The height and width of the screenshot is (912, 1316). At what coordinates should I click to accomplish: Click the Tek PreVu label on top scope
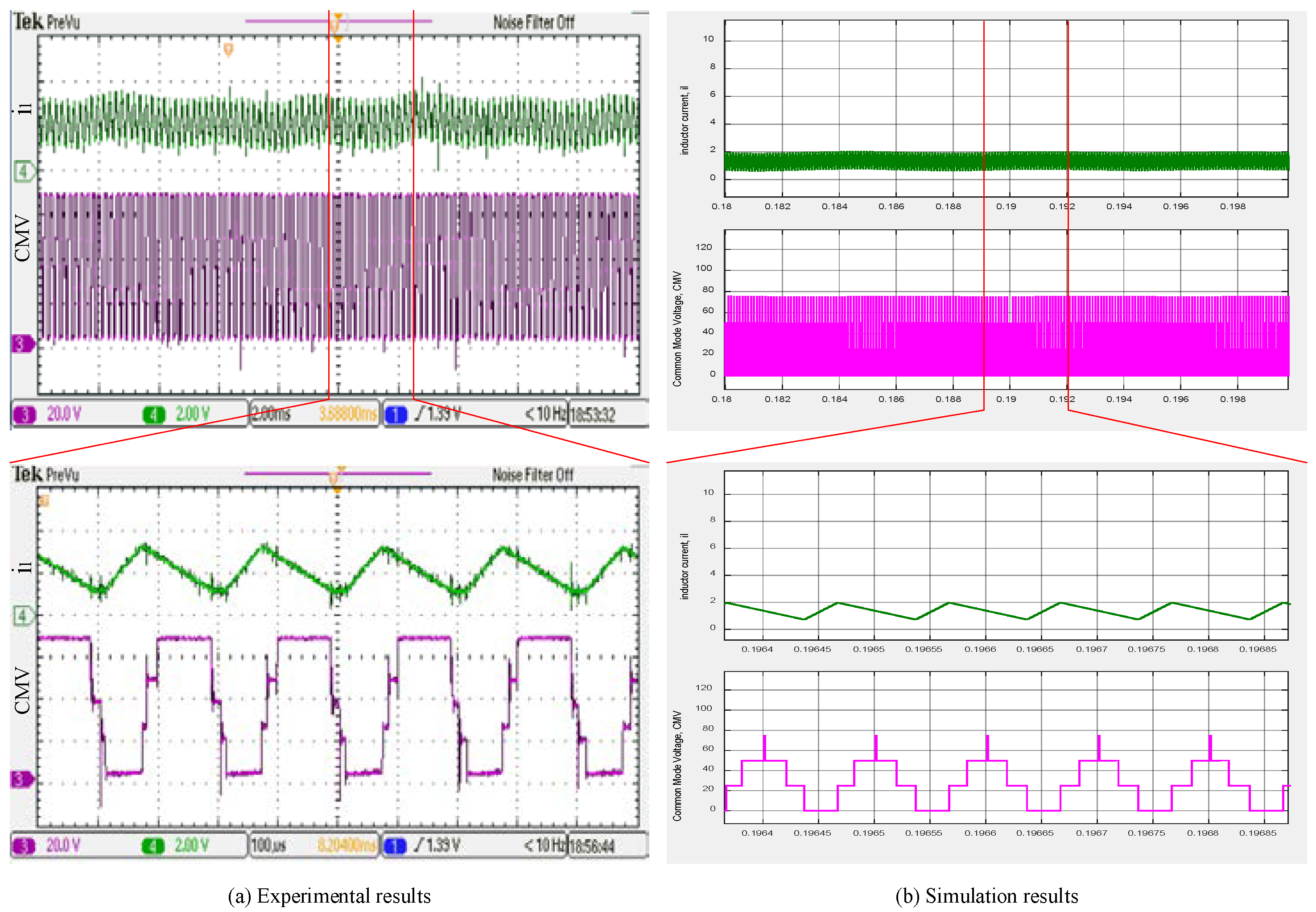(x=46, y=22)
